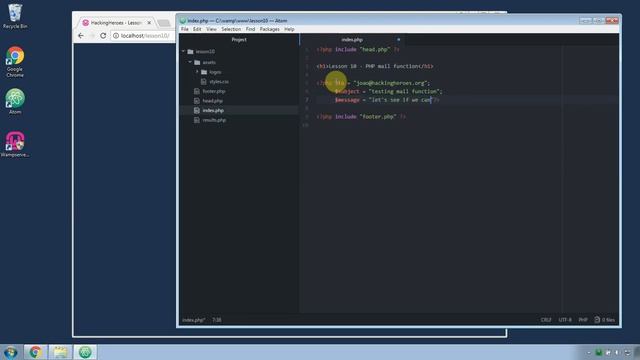Click the UTF-8 encoding selector
This screenshot has width=640, height=360.
pos(565,320)
